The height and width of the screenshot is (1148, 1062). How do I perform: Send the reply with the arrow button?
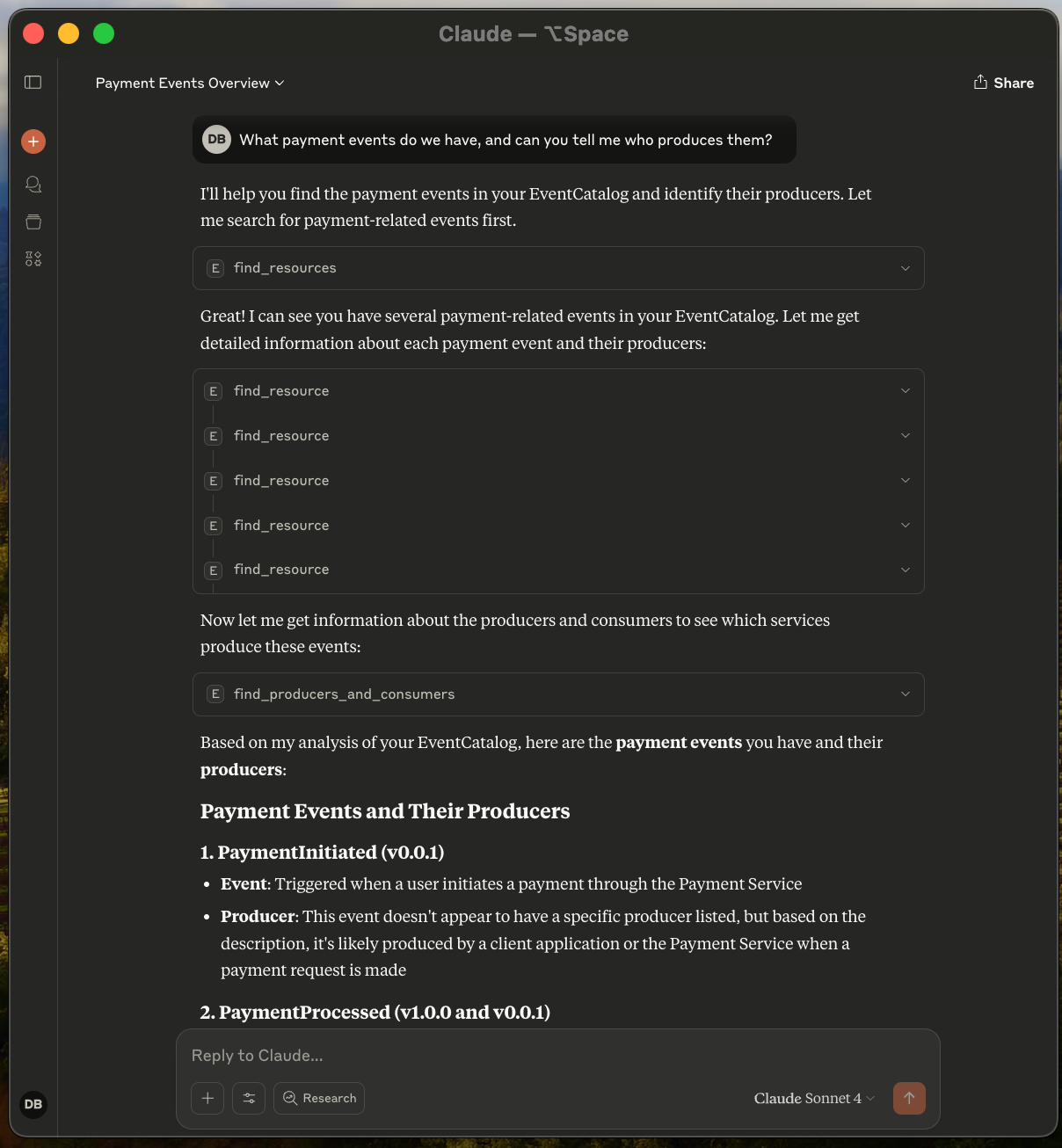pos(909,1098)
